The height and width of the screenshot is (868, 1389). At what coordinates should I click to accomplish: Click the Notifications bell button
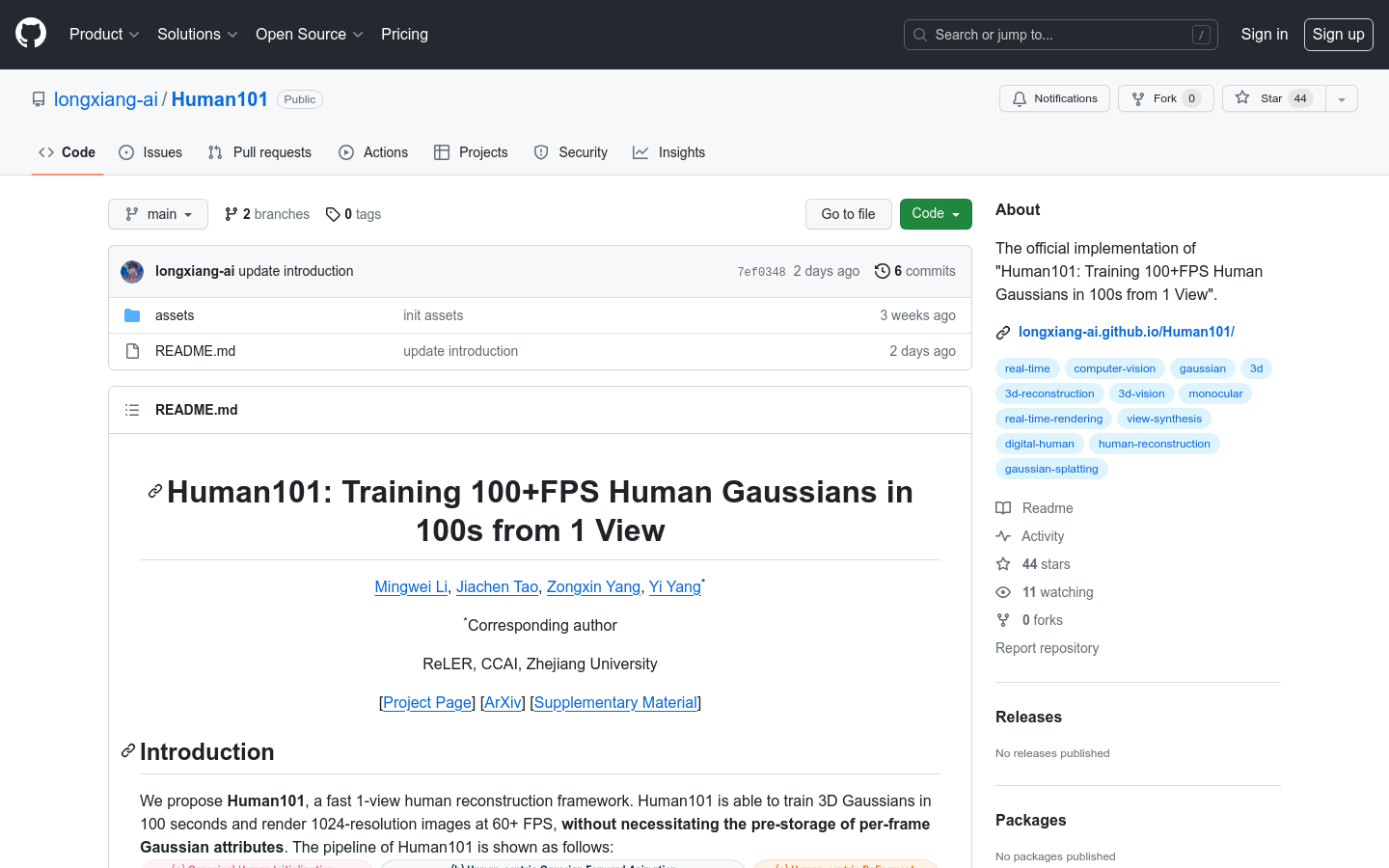pos(1054,98)
